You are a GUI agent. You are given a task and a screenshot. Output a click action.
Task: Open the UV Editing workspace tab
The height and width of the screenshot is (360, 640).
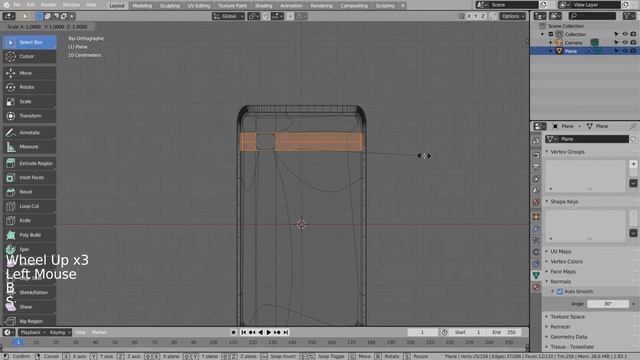click(199, 6)
